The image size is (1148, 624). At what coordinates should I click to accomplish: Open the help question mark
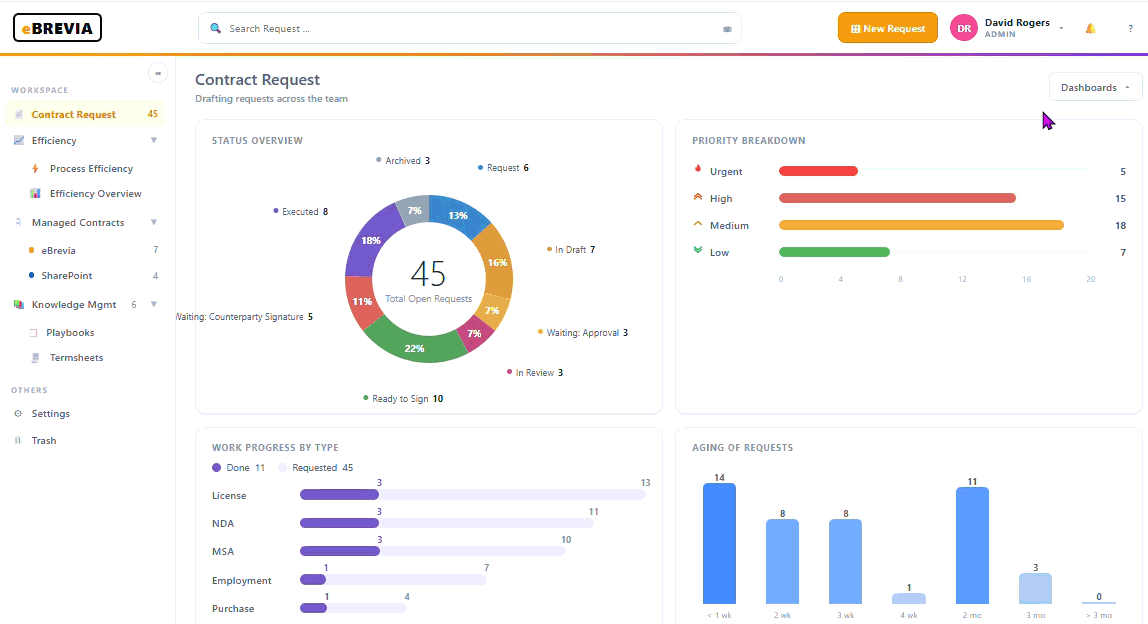click(x=1130, y=29)
